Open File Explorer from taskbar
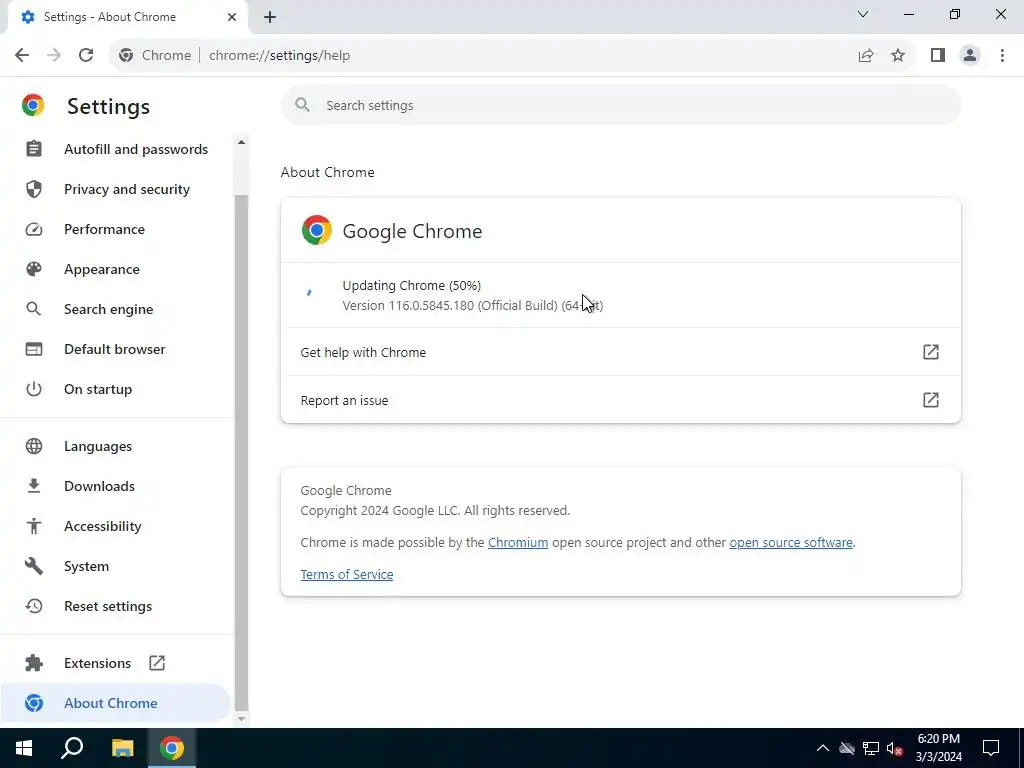The height and width of the screenshot is (768, 1024). 122,748
